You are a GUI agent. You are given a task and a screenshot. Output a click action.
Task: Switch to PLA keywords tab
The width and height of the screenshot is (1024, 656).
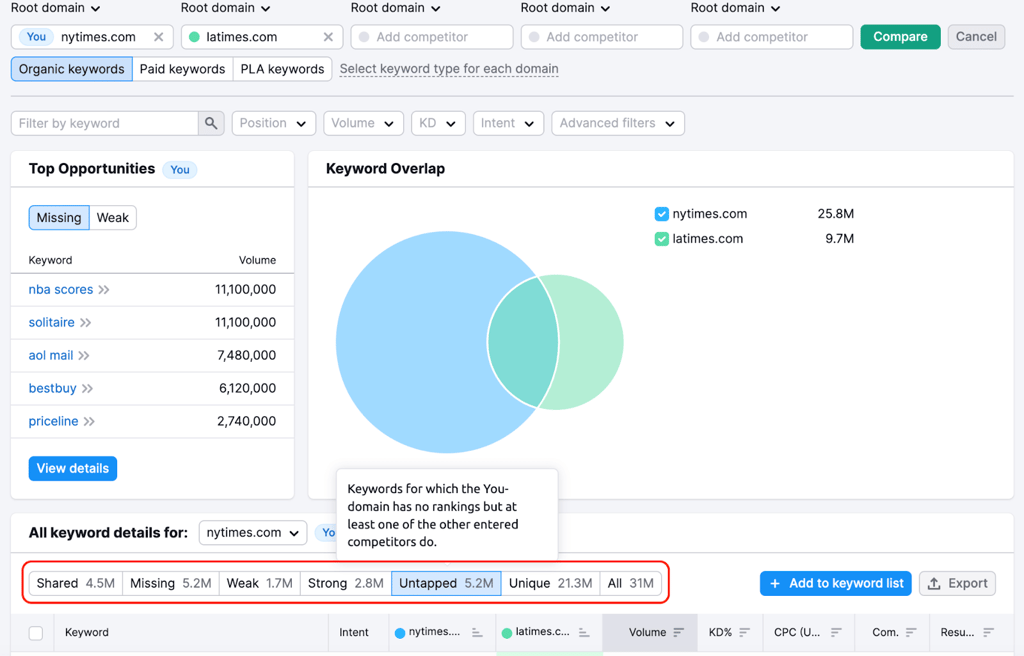282,69
